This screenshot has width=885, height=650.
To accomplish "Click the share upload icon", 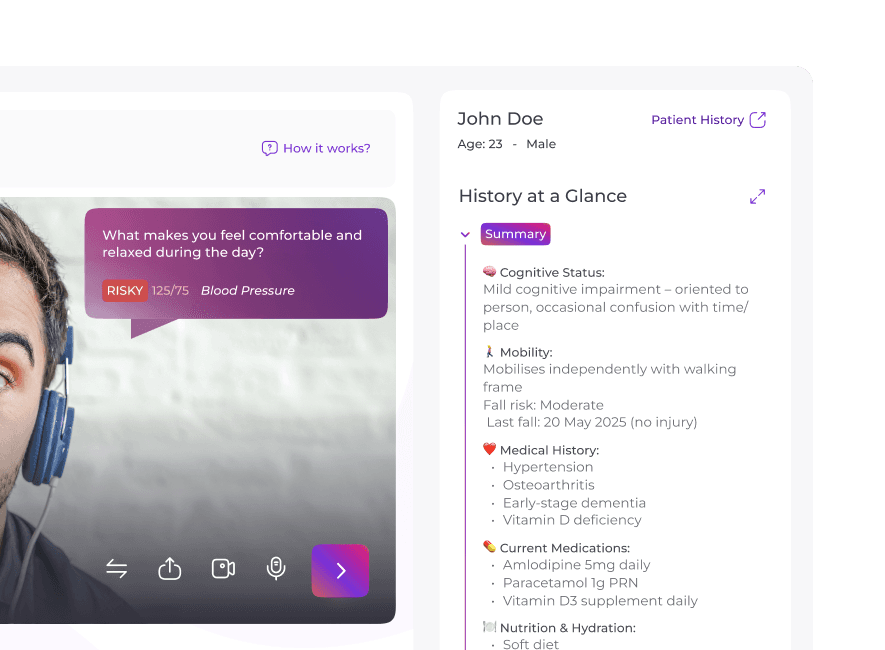I will click(169, 569).
